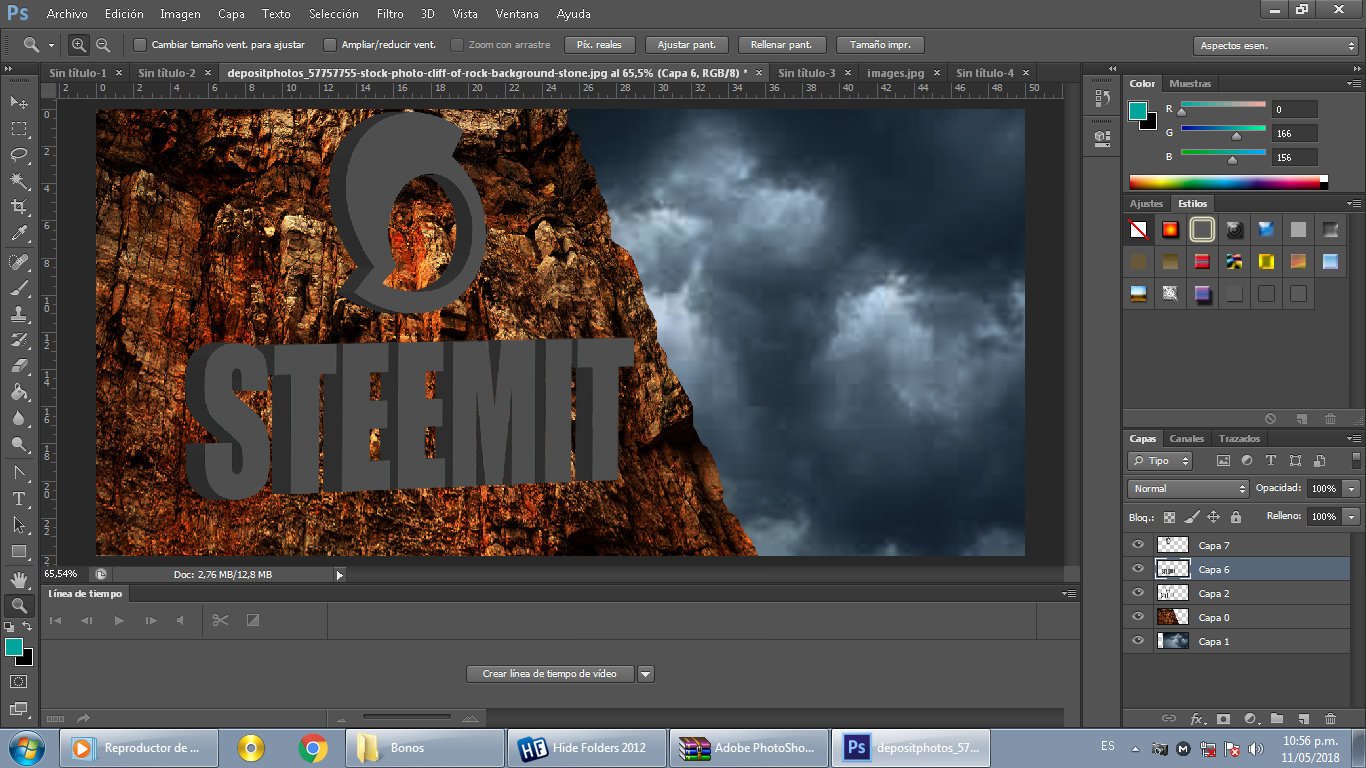Screen dimensions: 1366x768
Task: Click the 'Ajustar pant.' button
Action: click(686, 45)
